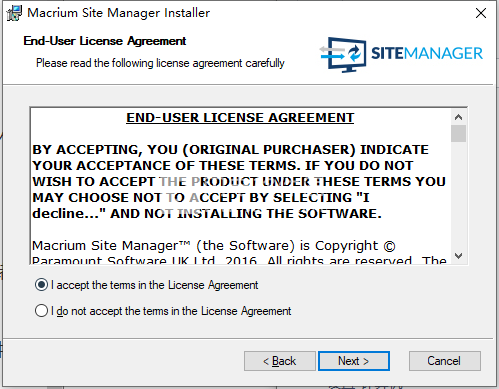This screenshot has height=389, width=499.
Task: Click the "Macrium Site Manager™ (the Software)" copyright line
Action: coord(214,246)
